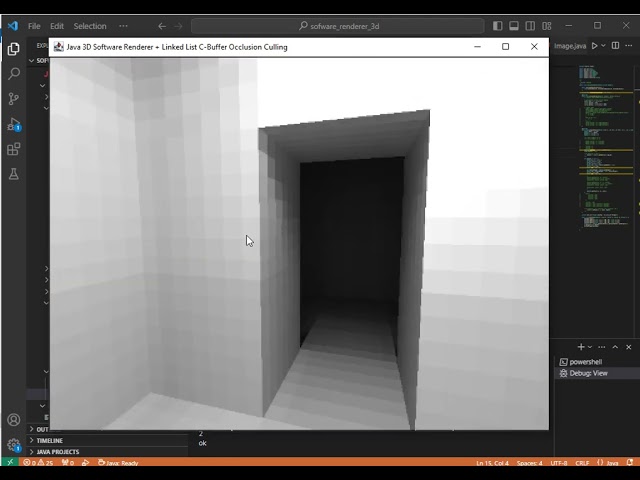The height and width of the screenshot is (480, 640).
Task: Click the VS Code logo icon
Action: click(x=13, y=26)
